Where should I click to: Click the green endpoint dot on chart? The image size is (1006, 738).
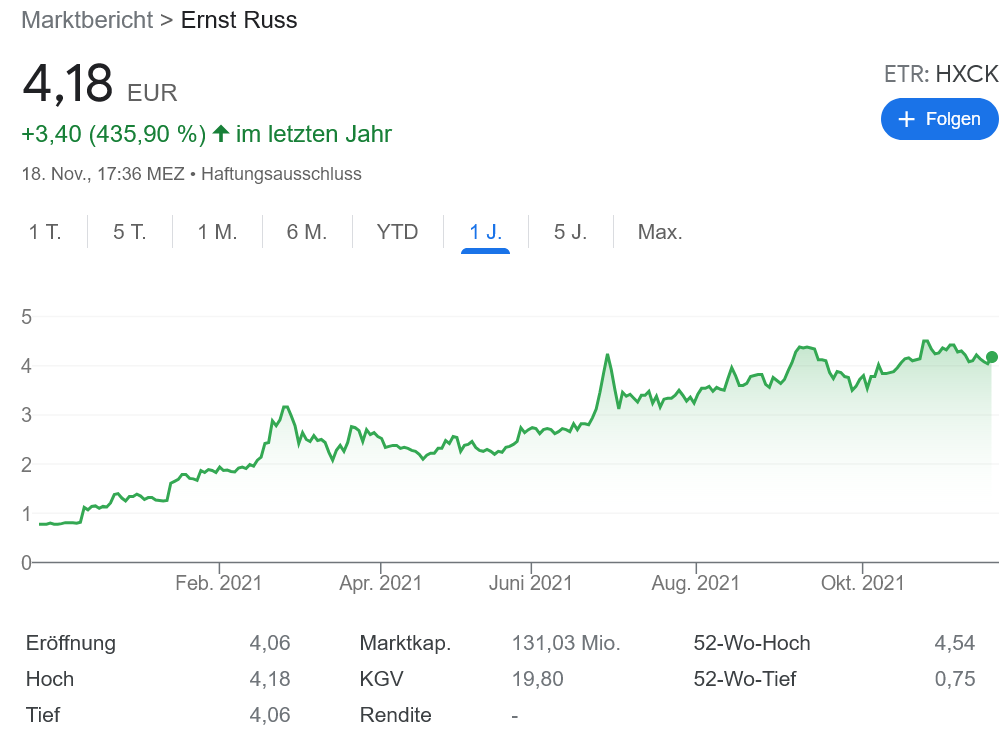pyautogui.click(x=991, y=357)
